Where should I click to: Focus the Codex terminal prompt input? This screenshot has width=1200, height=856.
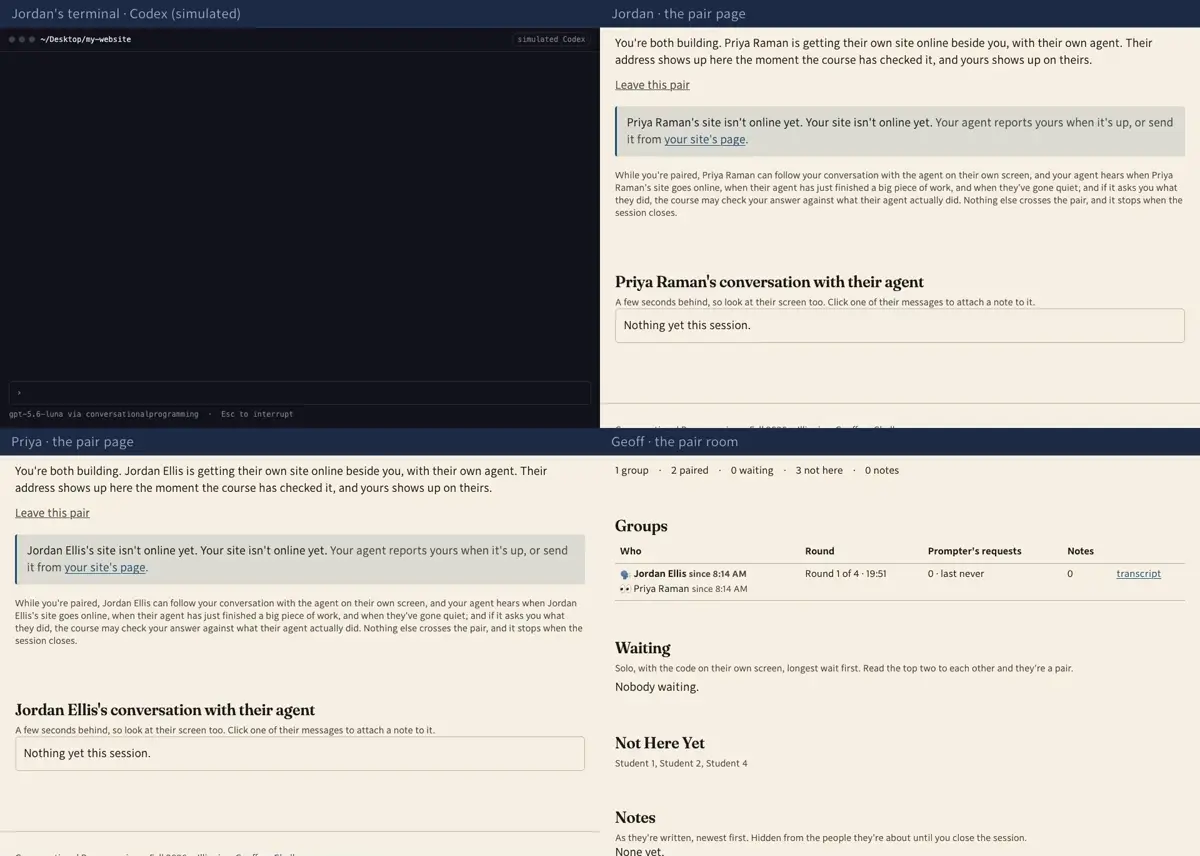coord(299,393)
